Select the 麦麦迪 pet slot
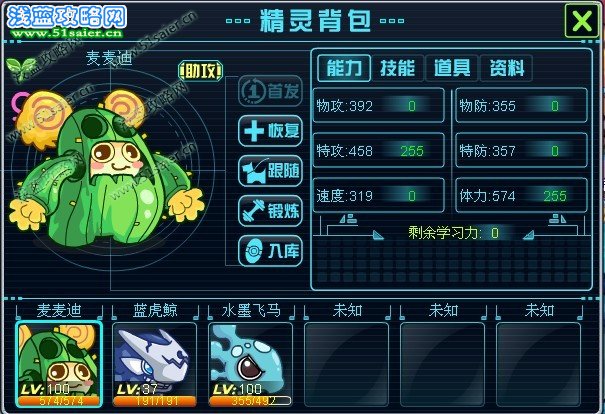 tap(59, 365)
